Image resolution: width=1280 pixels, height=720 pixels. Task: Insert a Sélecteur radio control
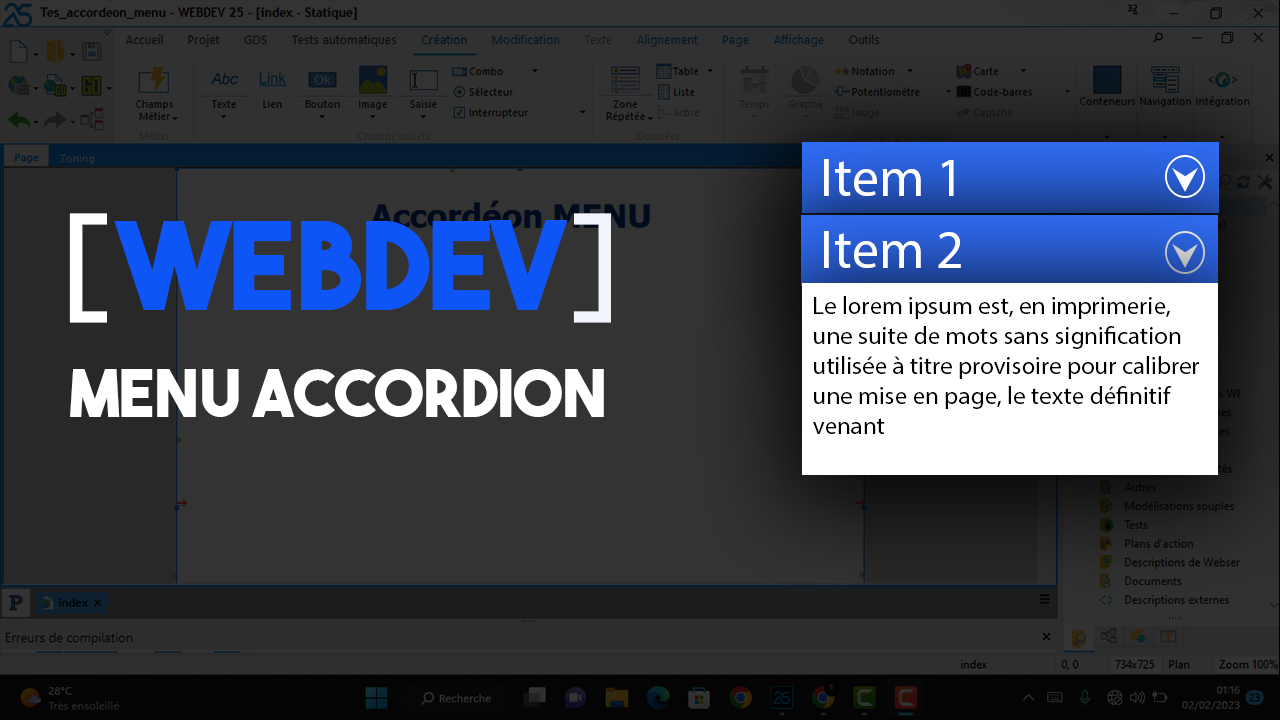click(x=483, y=92)
